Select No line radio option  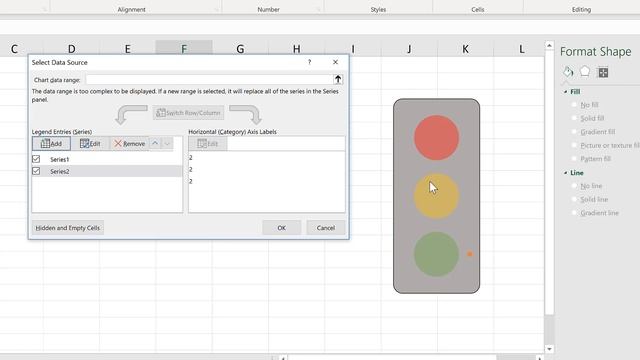574,185
